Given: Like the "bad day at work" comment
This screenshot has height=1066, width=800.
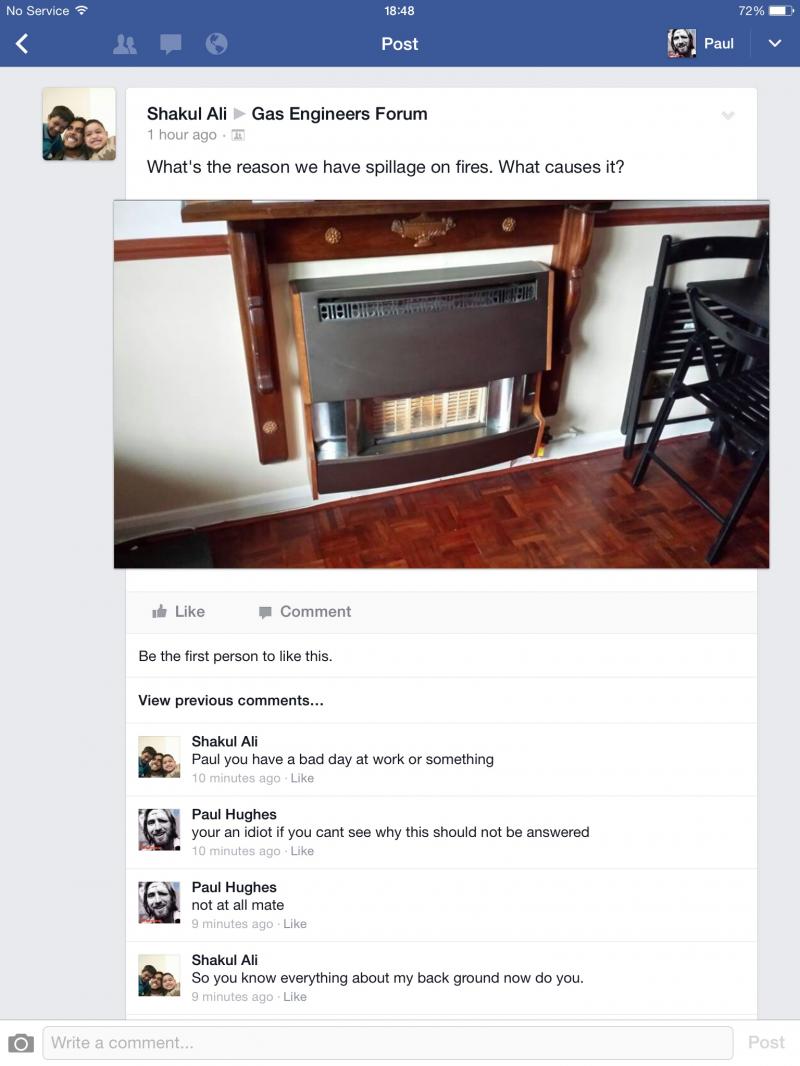Looking at the screenshot, I should point(302,778).
